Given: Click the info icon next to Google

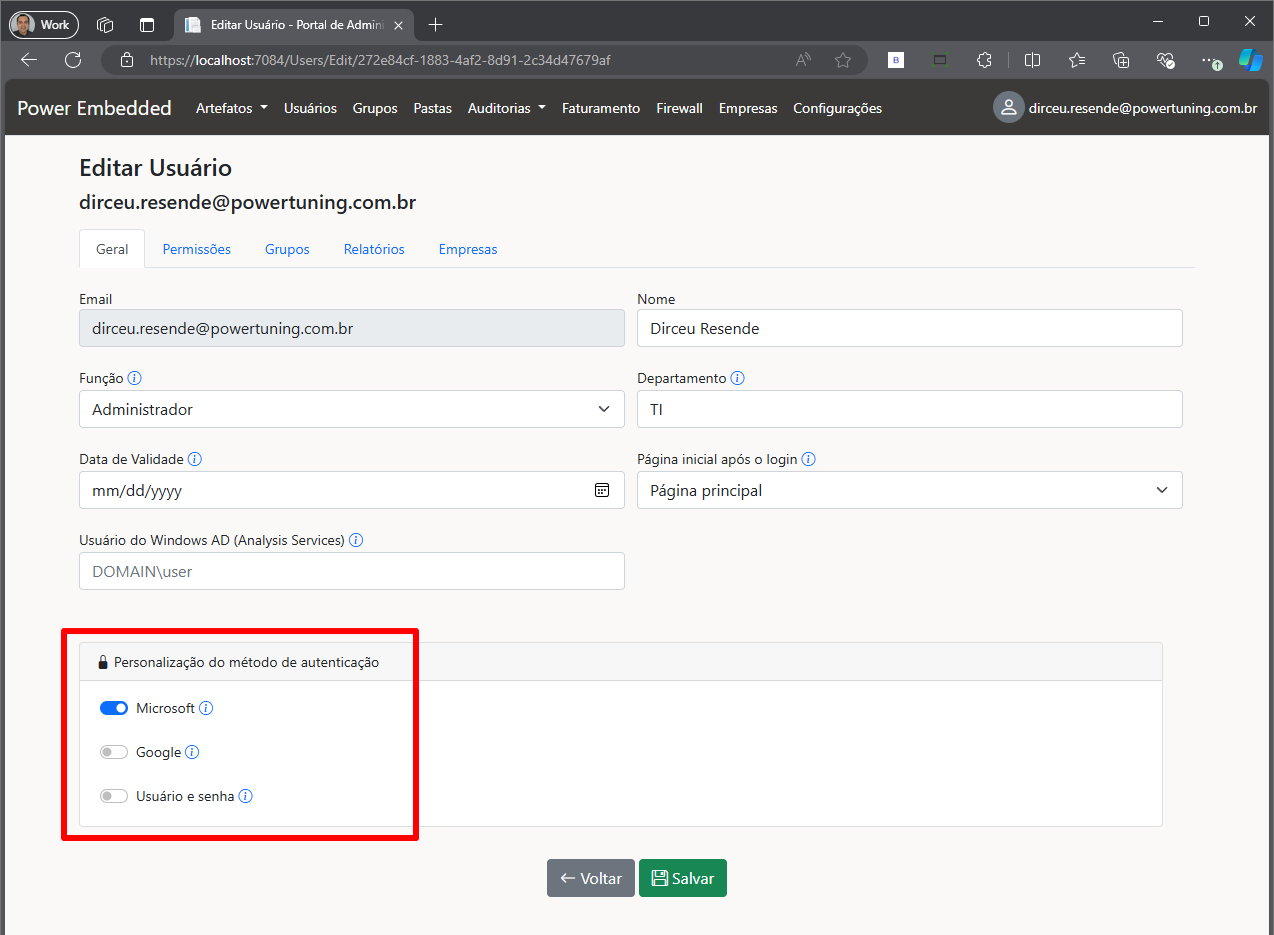Looking at the screenshot, I should point(192,752).
